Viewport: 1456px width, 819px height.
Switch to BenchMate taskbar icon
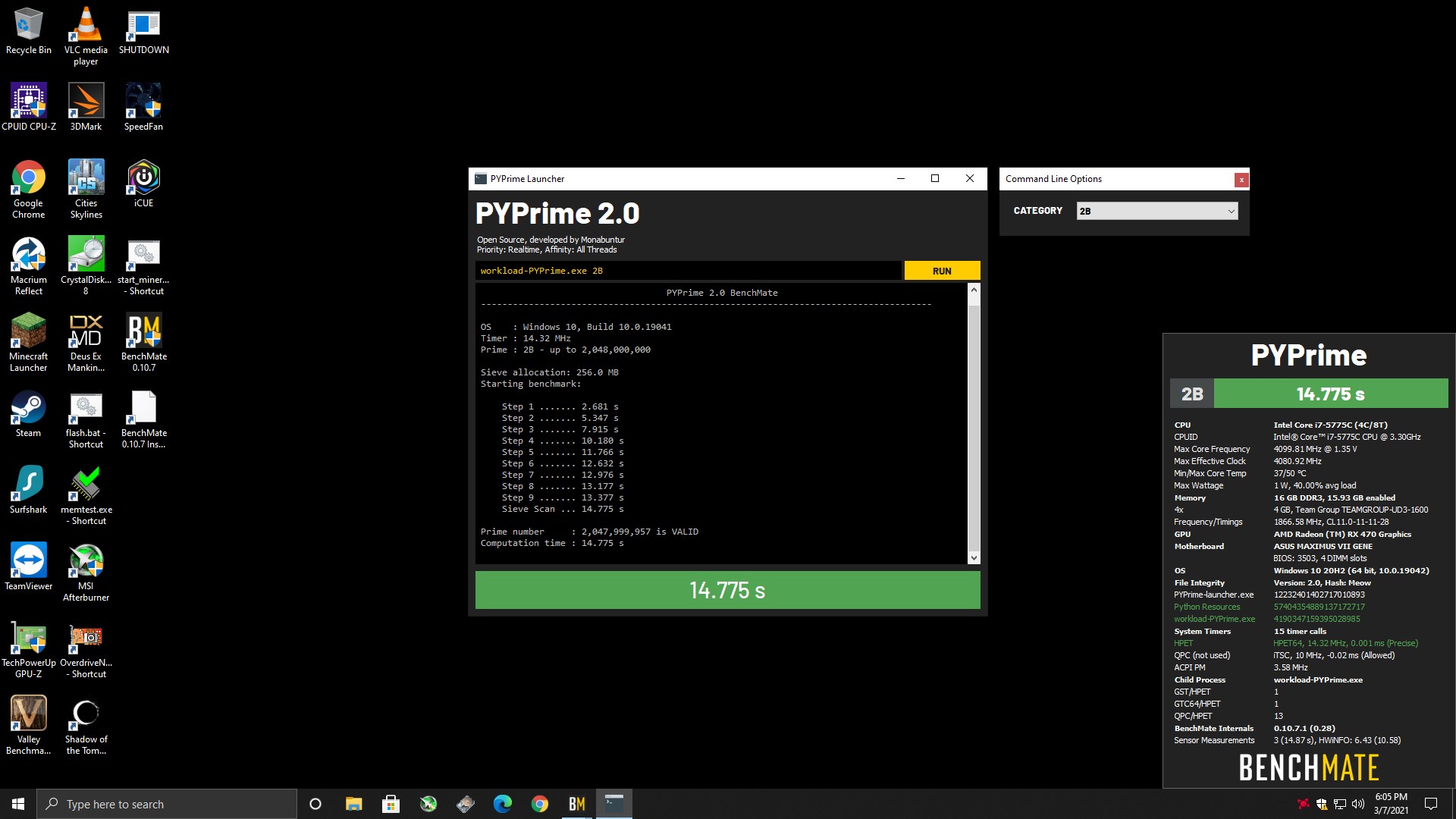tap(576, 804)
